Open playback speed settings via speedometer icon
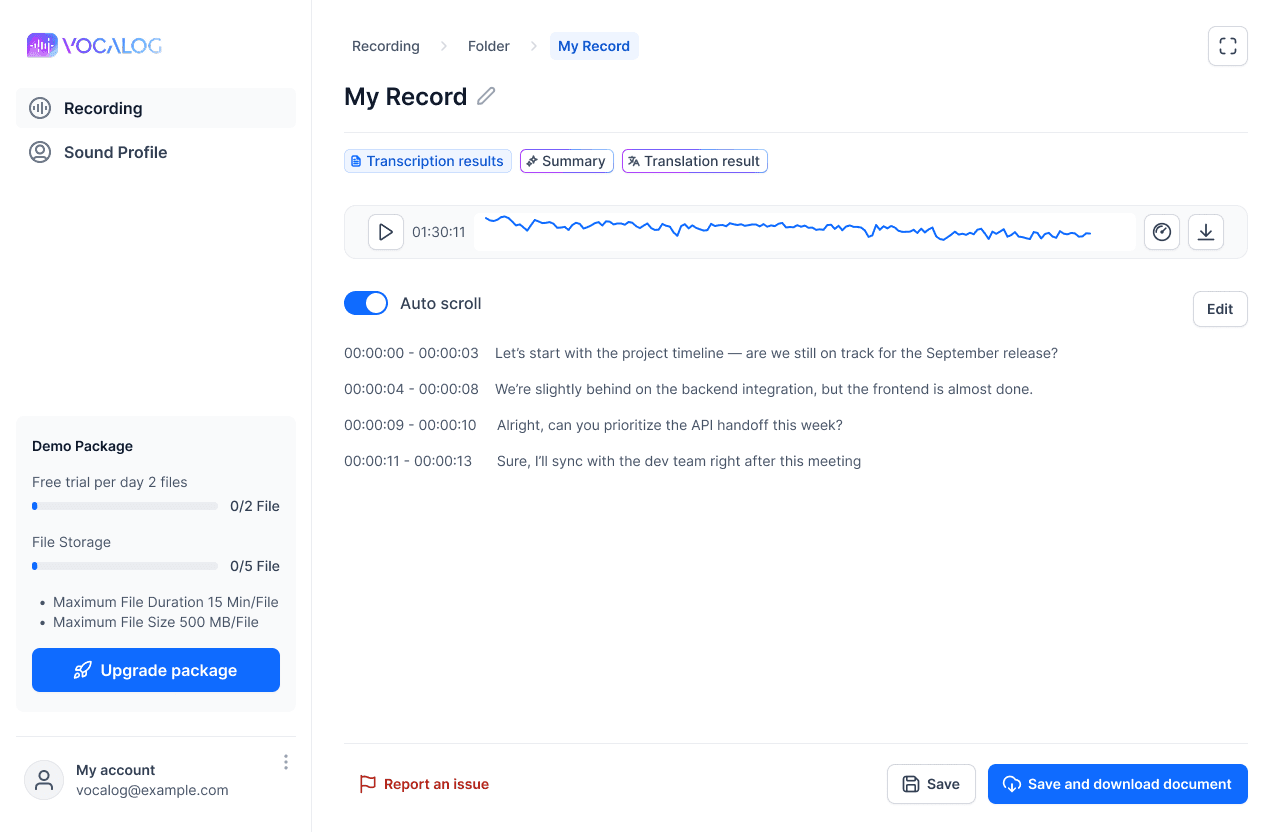 click(1161, 231)
